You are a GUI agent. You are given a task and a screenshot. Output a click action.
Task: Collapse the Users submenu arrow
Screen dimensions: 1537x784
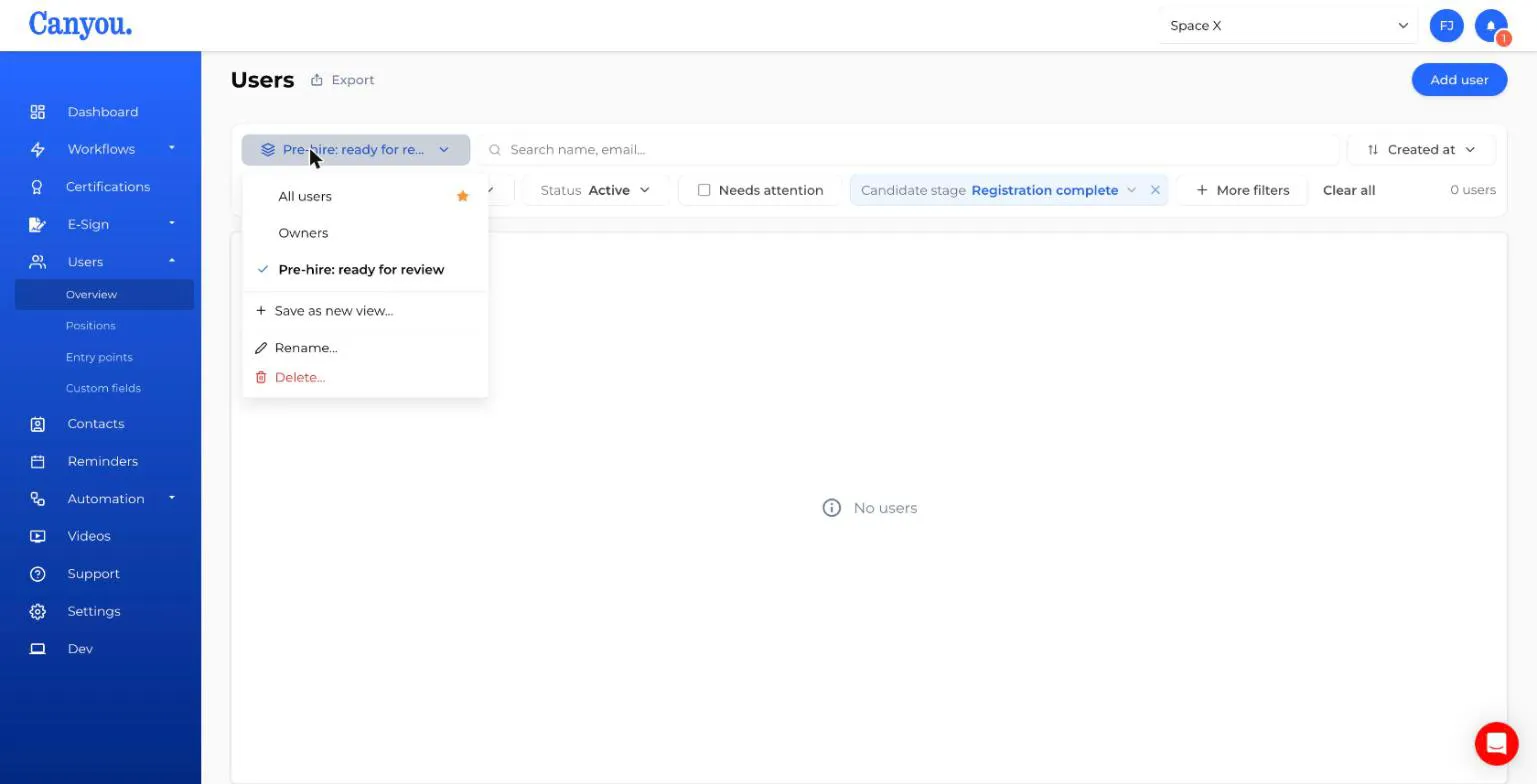[x=172, y=261]
